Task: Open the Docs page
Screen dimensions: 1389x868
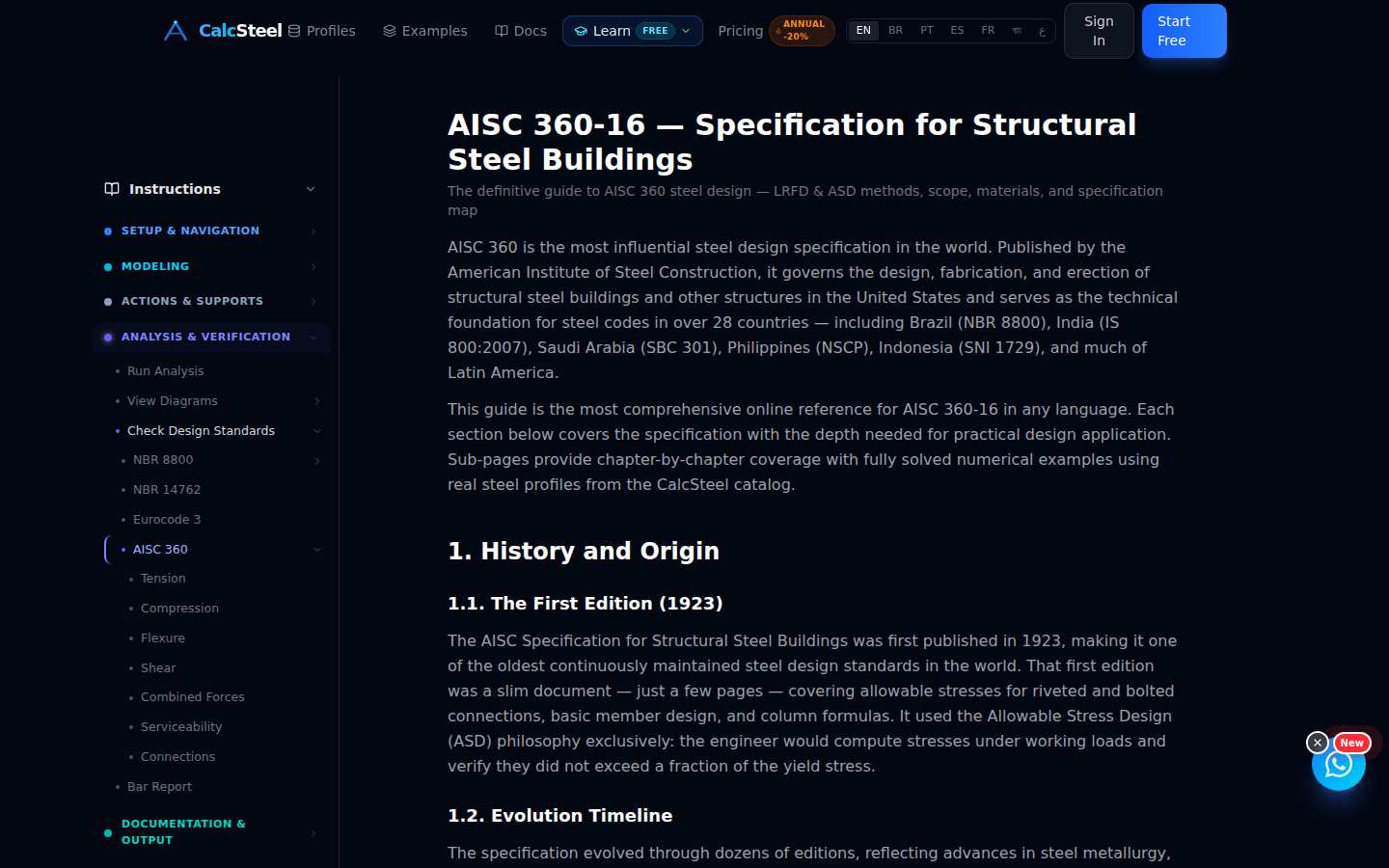Action: pyautogui.click(x=521, y=31)
